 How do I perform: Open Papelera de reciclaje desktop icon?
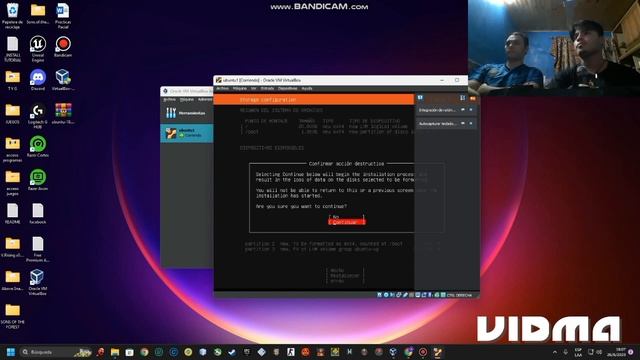click(13, 16)
